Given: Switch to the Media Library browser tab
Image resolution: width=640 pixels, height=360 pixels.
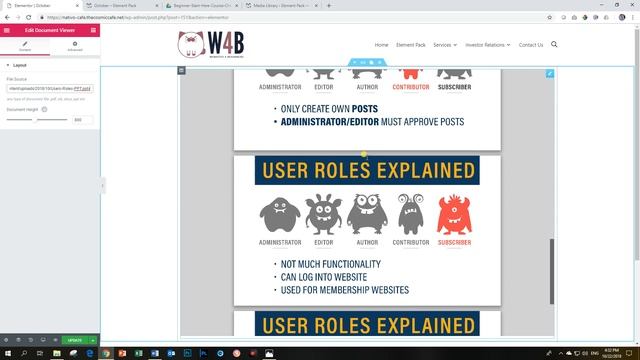Looking at the screenshot, I should (x=281, y=6).
